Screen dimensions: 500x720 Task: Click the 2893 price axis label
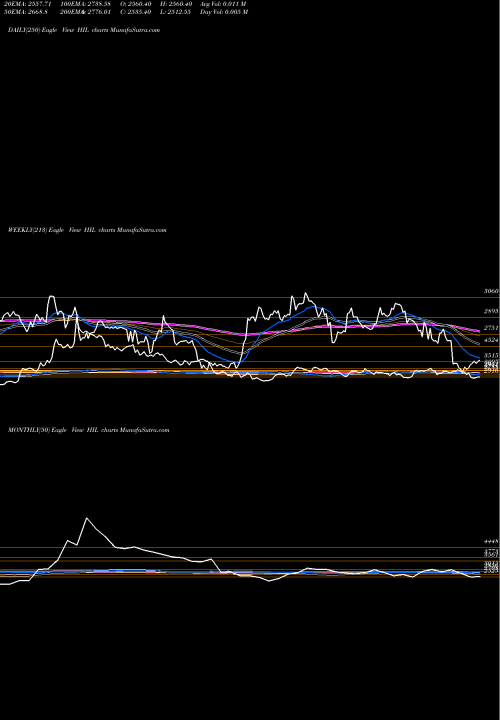[491, 311]
